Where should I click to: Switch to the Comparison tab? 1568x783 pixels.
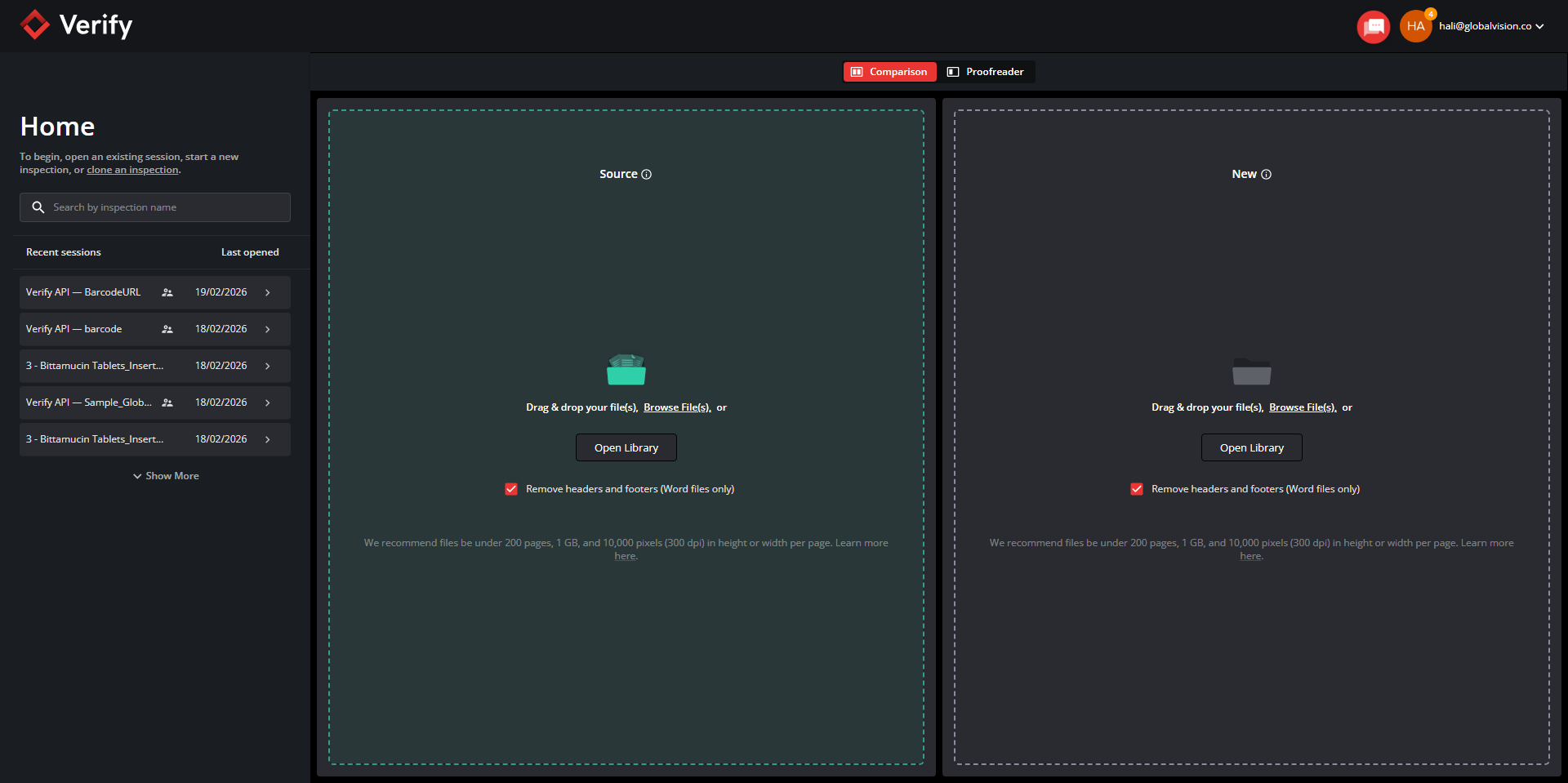889,72
